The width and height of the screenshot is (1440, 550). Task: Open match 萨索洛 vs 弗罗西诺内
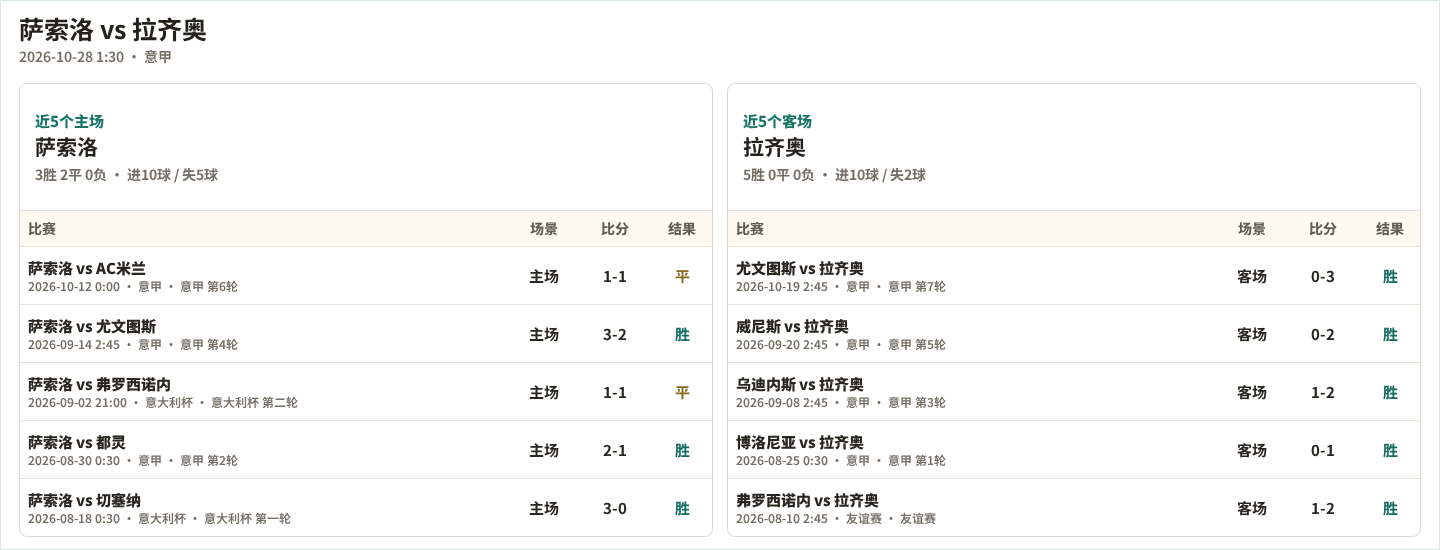[x=99, y=384]
